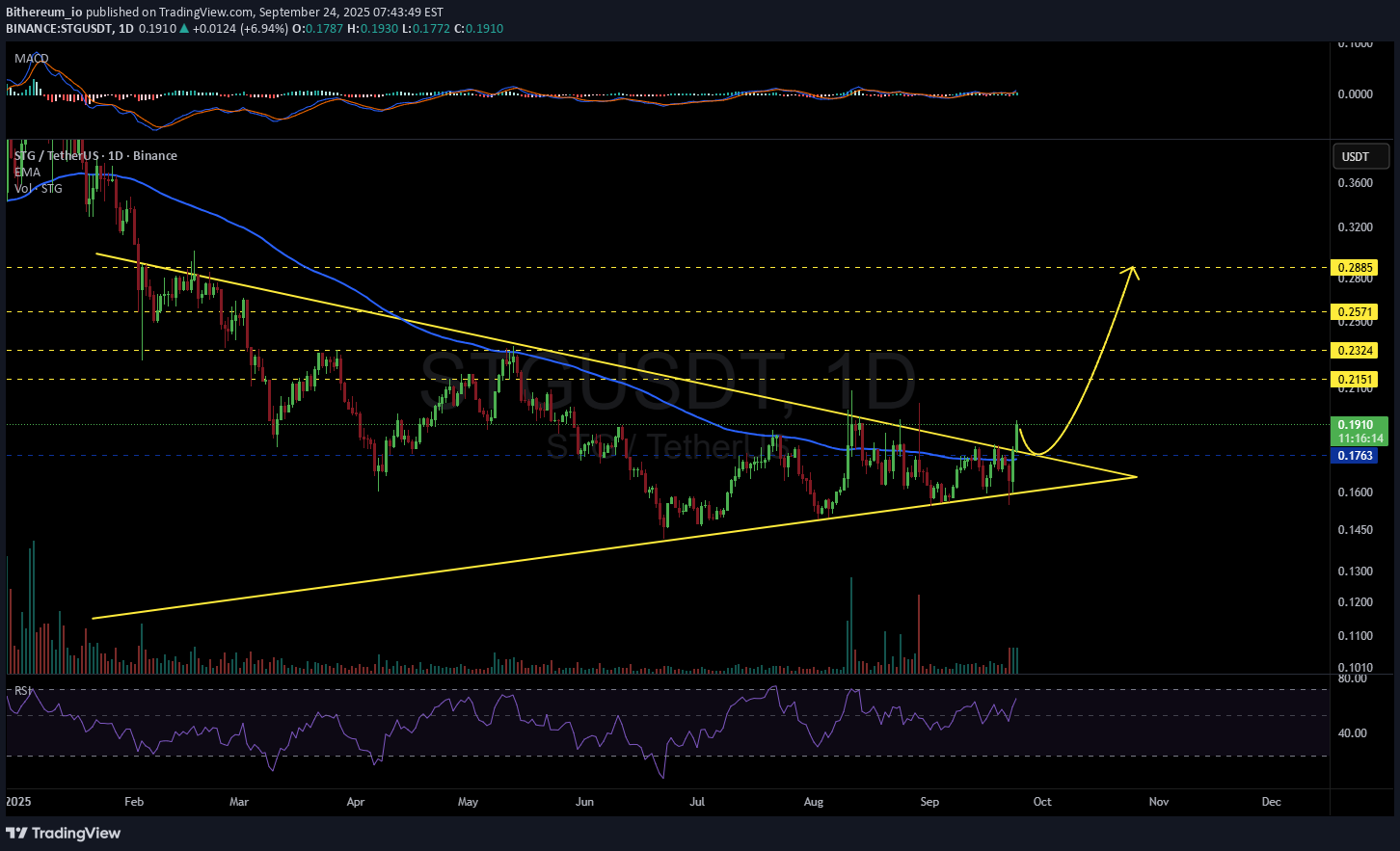Click Aug on the time axis

tap(814, 802)
